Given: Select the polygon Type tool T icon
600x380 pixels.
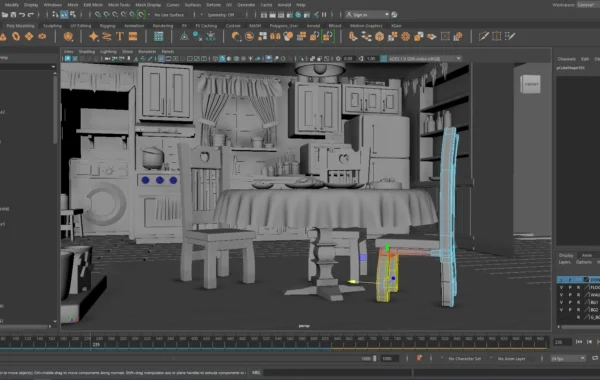Looking at the screenshot, I should (x=120, y=36).
